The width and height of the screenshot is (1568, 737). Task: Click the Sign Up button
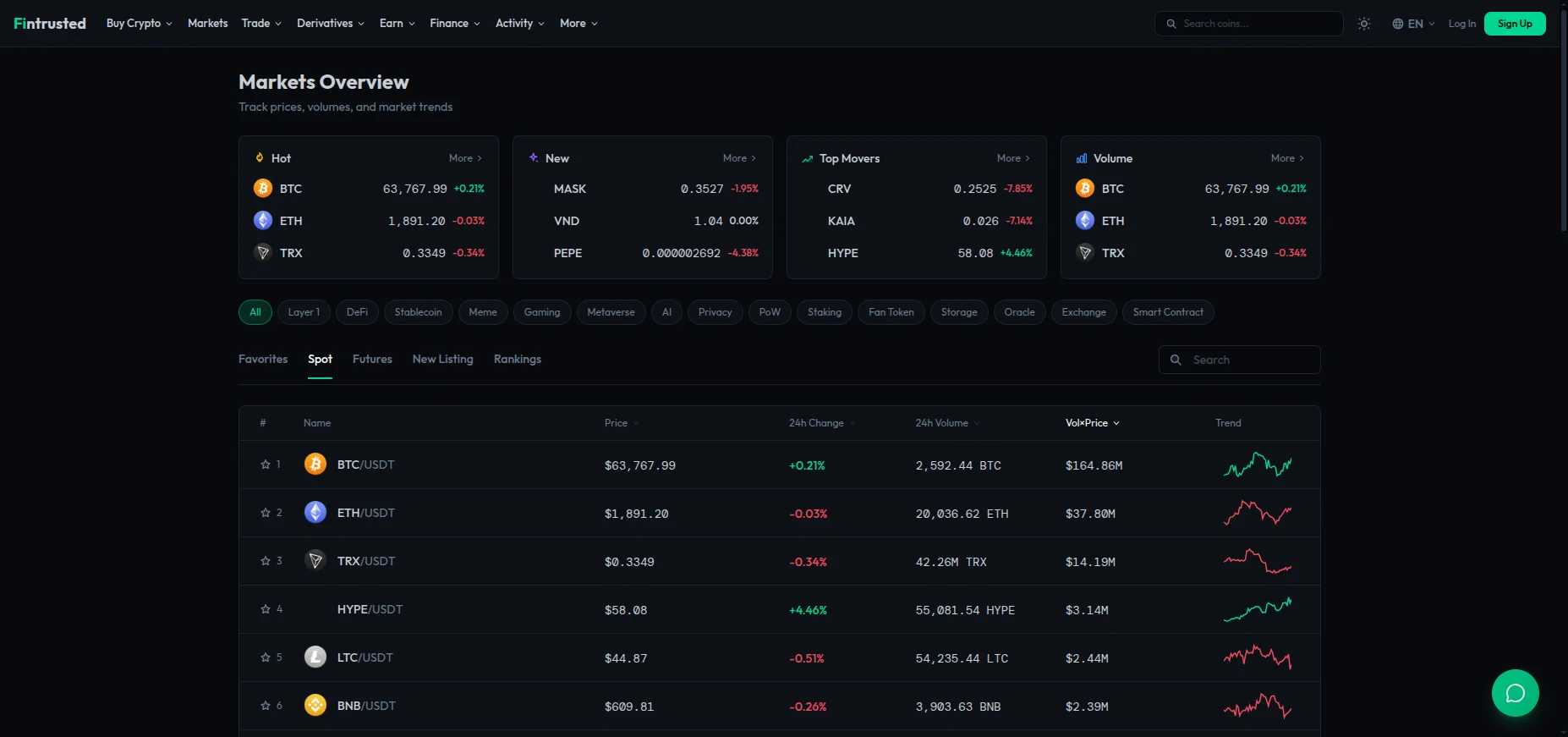[1515, 24]
